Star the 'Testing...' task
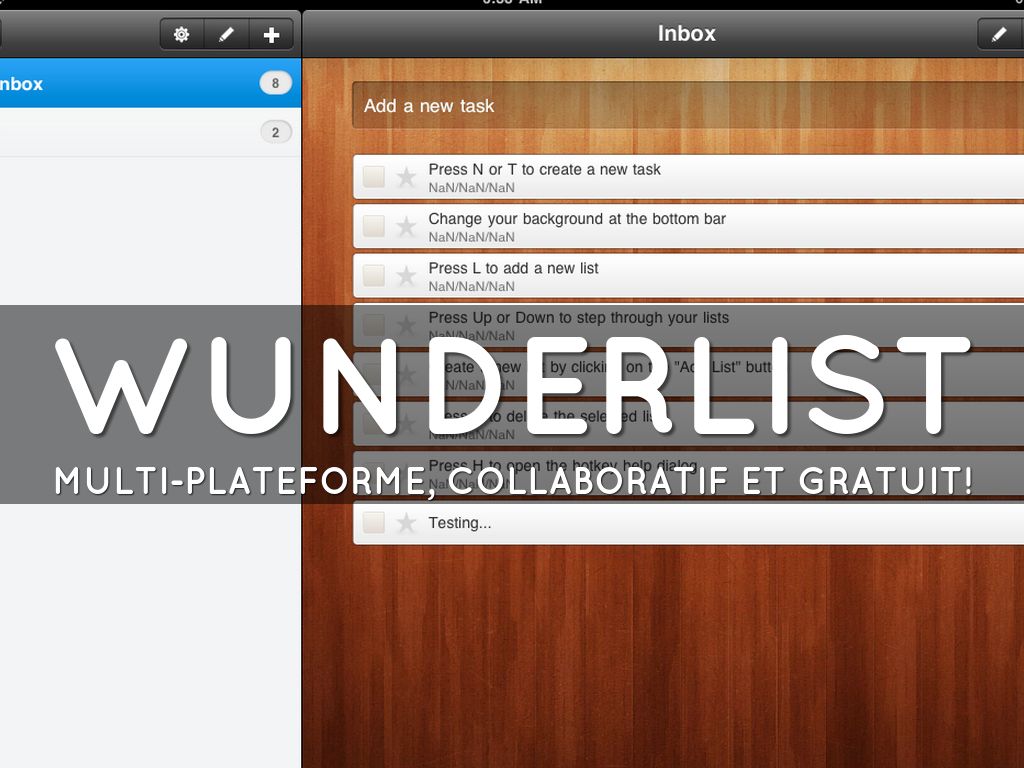This screenshot has width=1024, height=768. (406, 523)
